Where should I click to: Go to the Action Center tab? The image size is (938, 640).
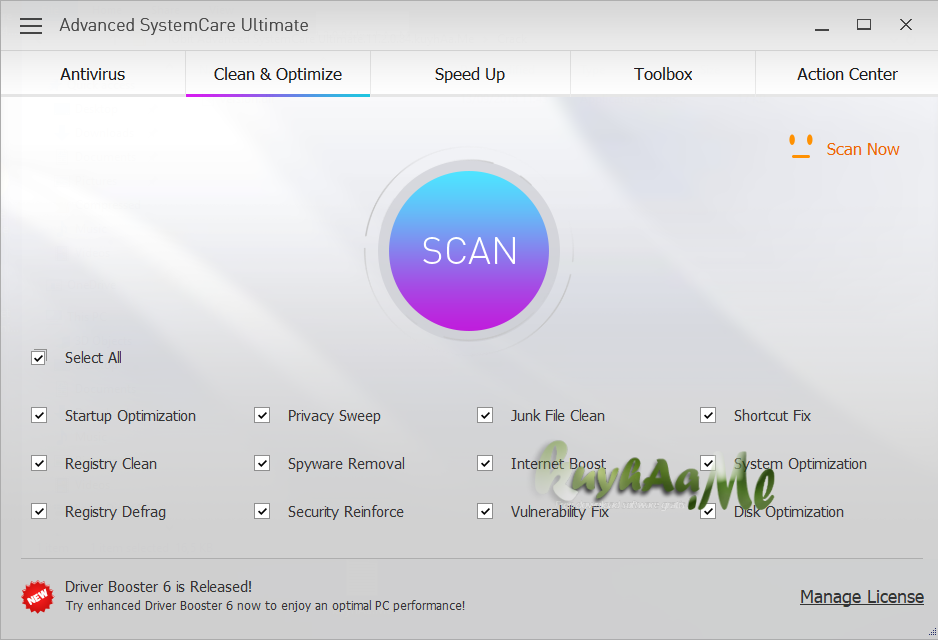tap(847, 74)
